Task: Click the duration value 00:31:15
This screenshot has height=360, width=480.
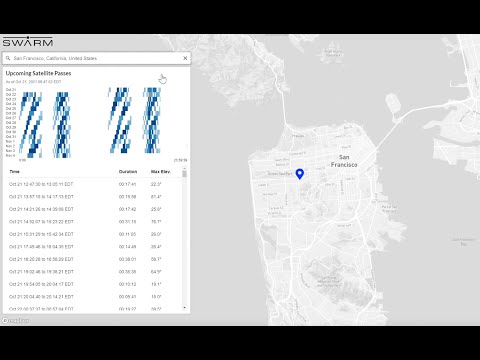Action: (x=127, y=222)
